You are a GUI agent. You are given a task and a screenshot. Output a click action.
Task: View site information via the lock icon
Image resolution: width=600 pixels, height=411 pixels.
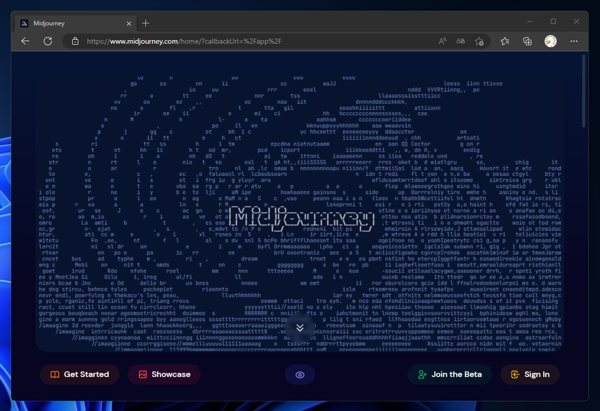(x=75, y=41)
